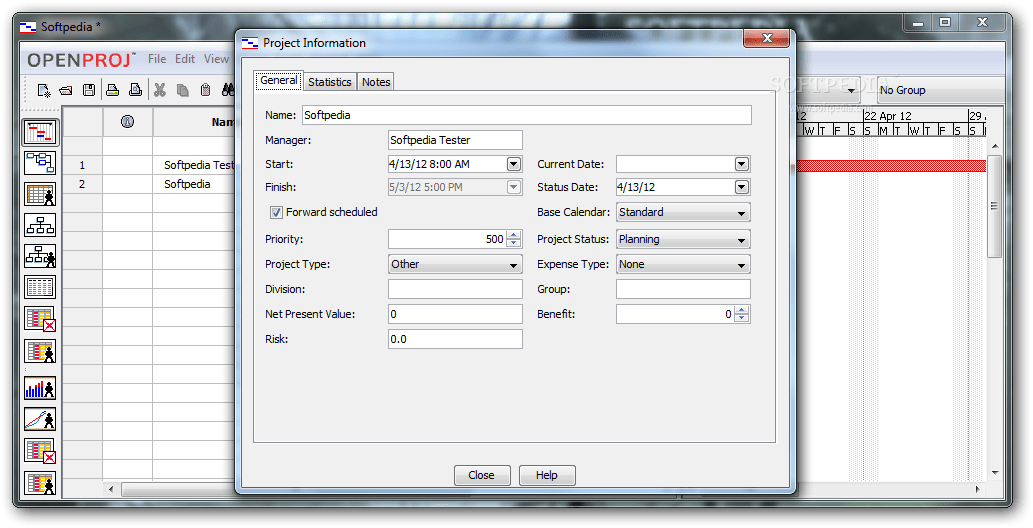Click the vertical scrollbar down arrow
Screen dimensions: 1033x528
(995, 473)
